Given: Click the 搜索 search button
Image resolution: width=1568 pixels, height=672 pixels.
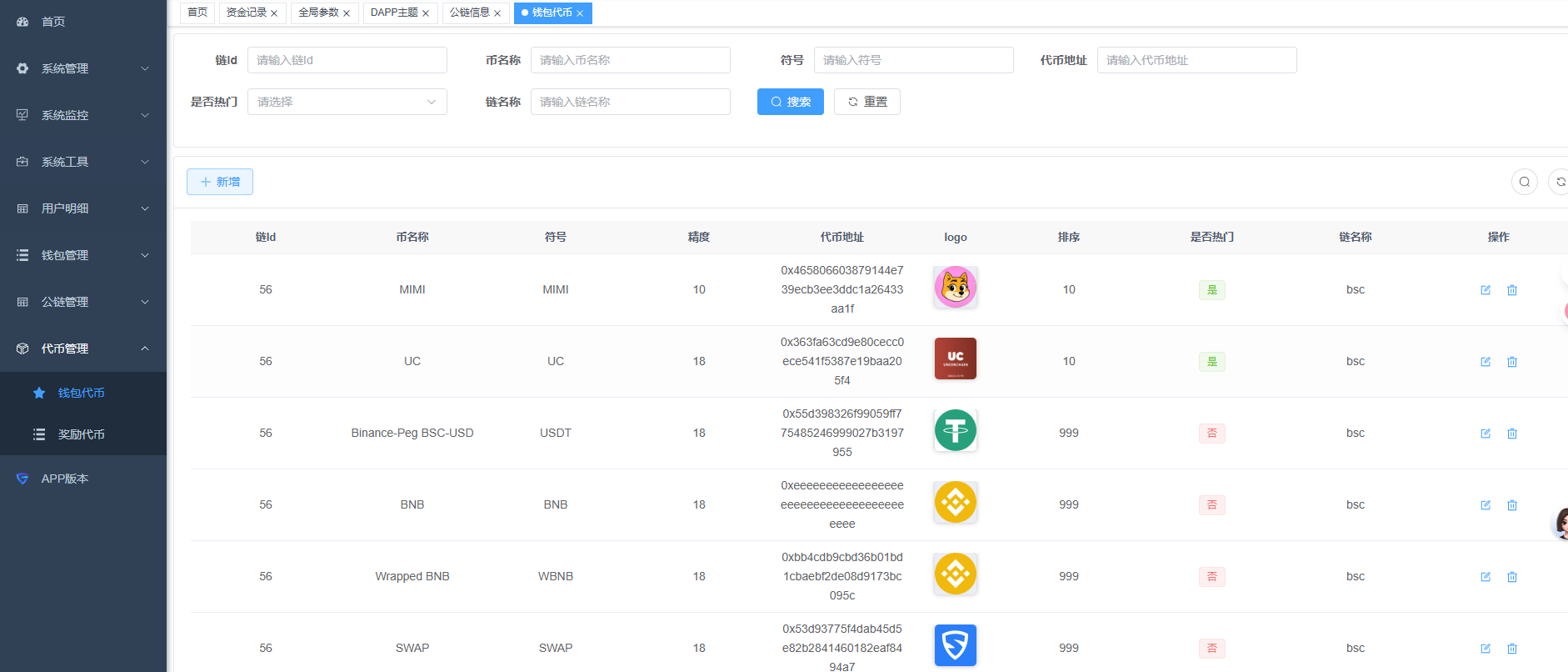Looking at the screenshot, I should pyautogui.click(x=790, y=102).
